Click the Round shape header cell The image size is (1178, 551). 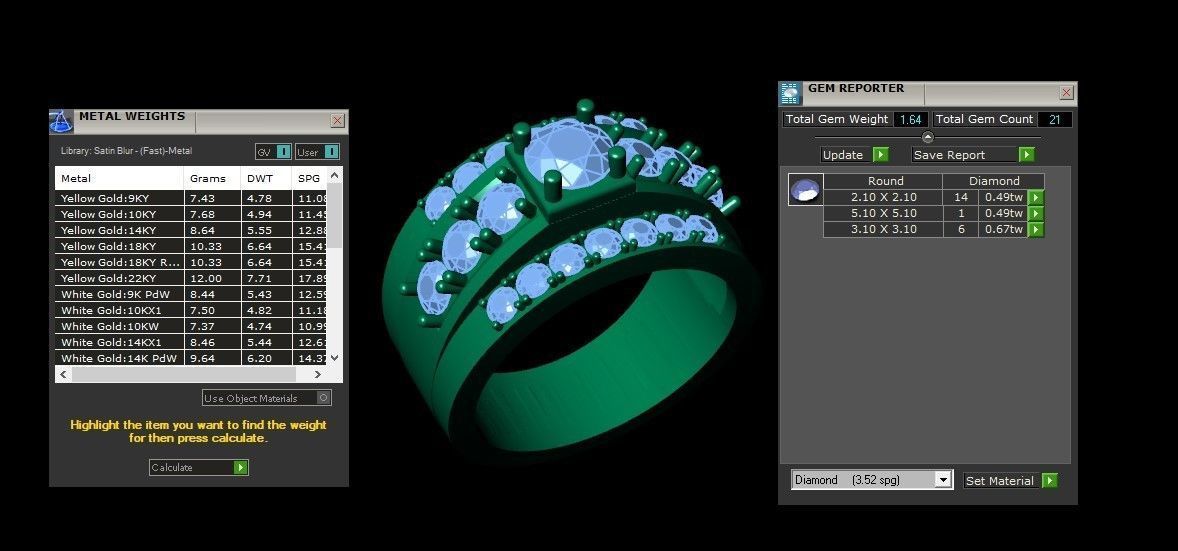pyautogui.click(x=884, y=181)
